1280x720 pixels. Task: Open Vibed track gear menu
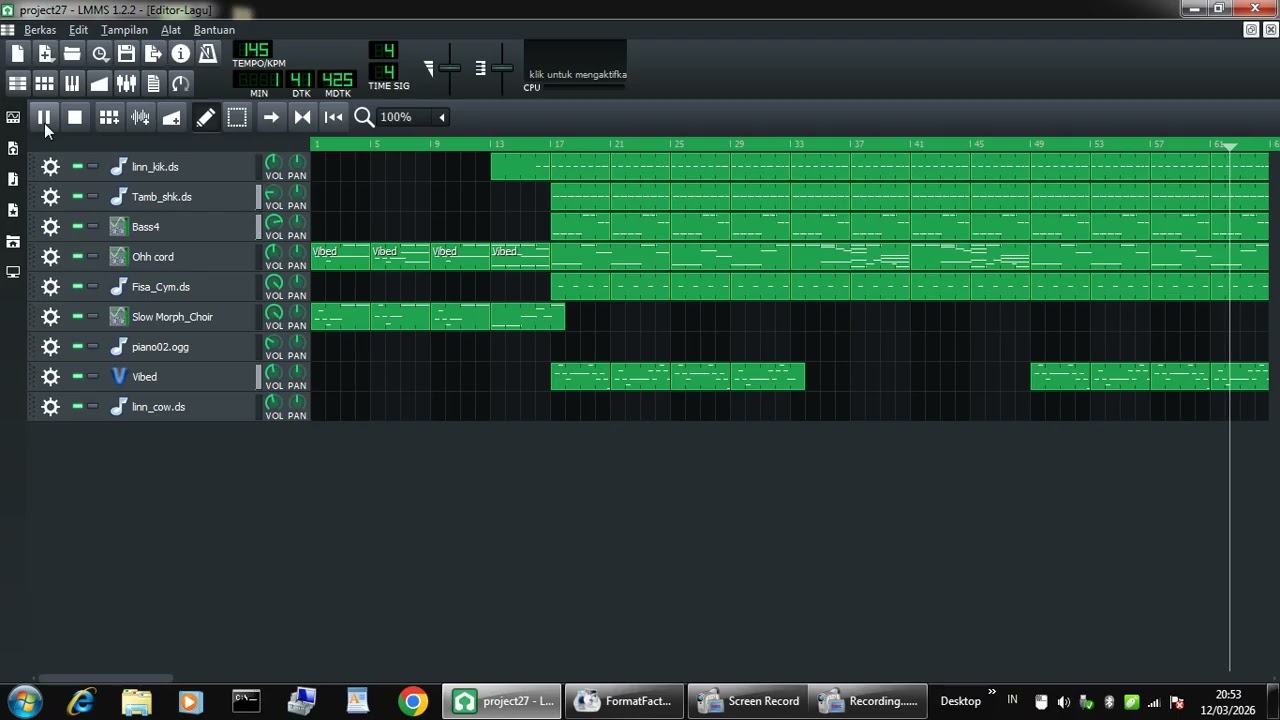(50, 377)
